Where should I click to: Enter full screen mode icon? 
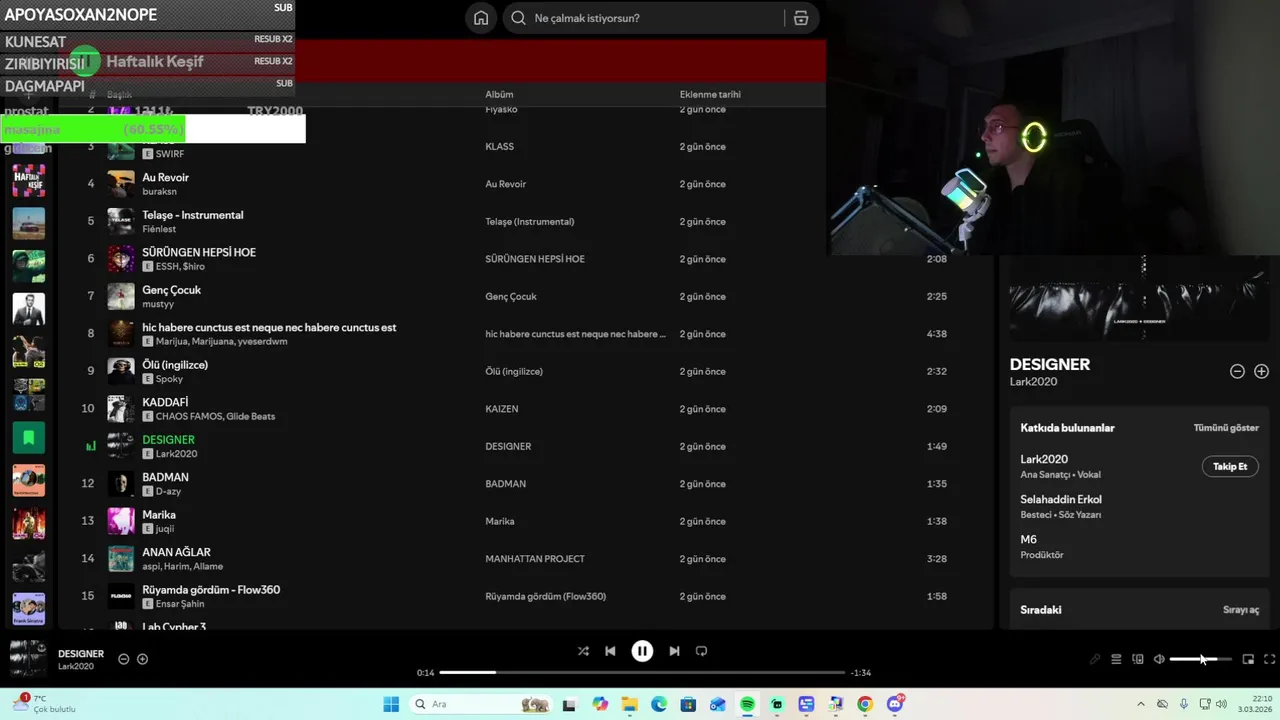(1270, 659)
